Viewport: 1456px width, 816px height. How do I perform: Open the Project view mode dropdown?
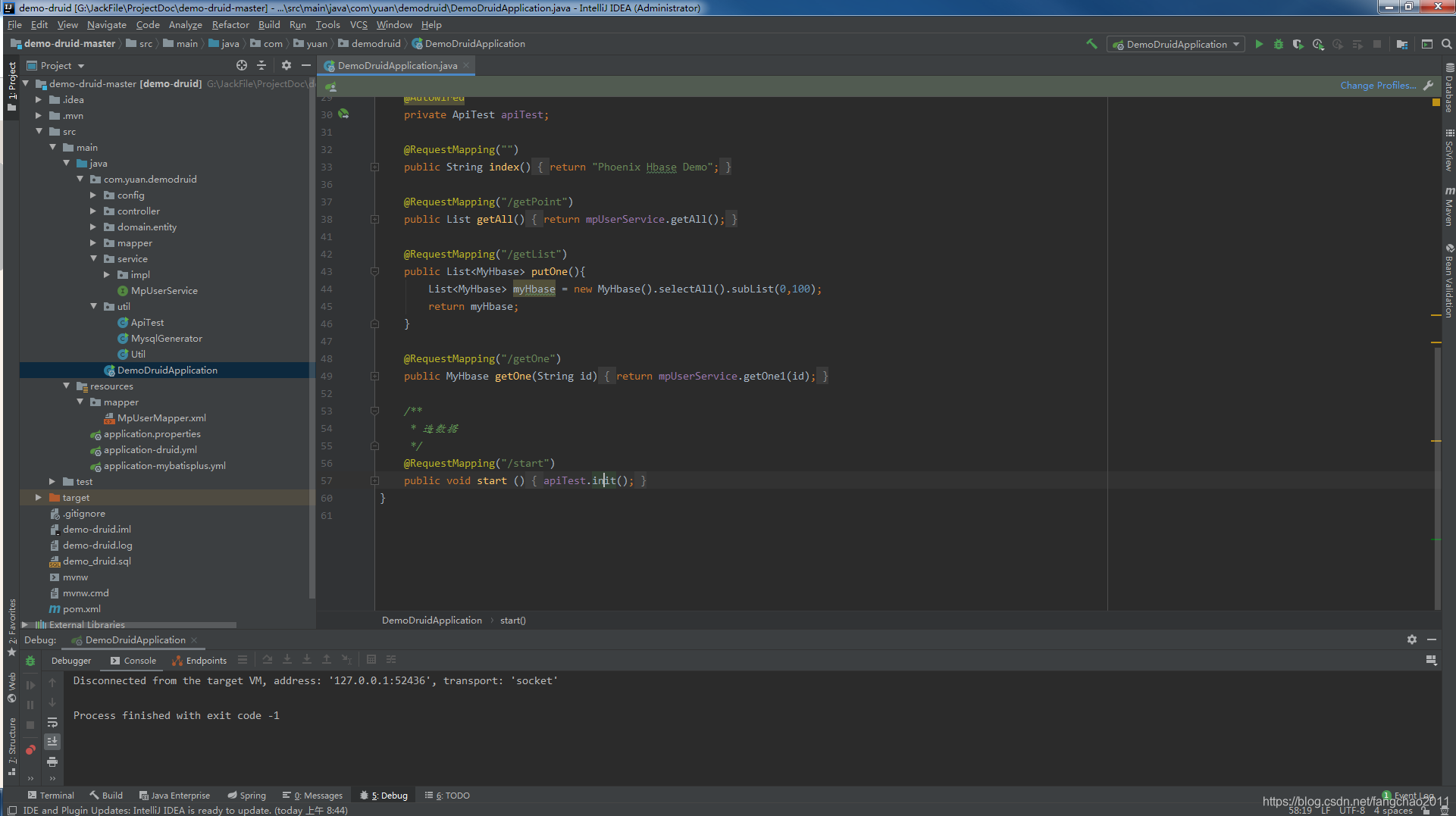(56, 65)
